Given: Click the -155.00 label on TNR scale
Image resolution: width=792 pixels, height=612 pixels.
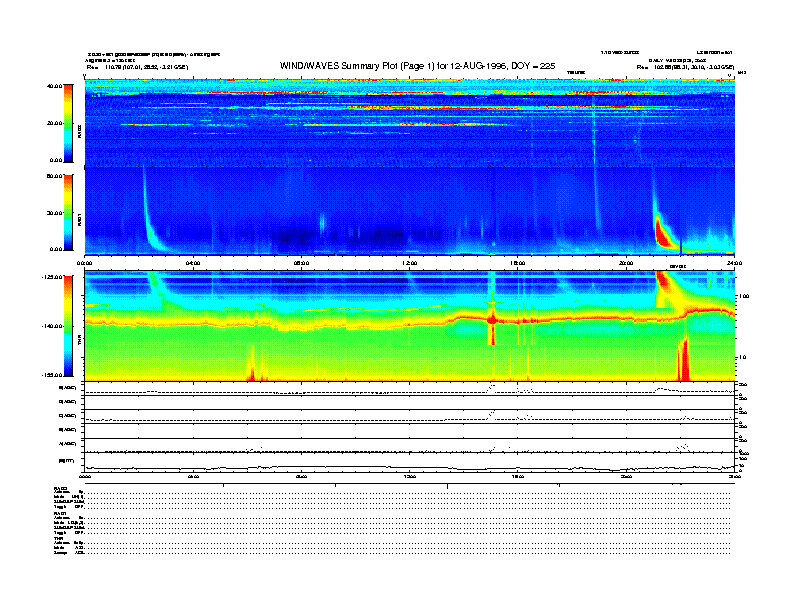Looking at the screenshot, I should [52, 375].
